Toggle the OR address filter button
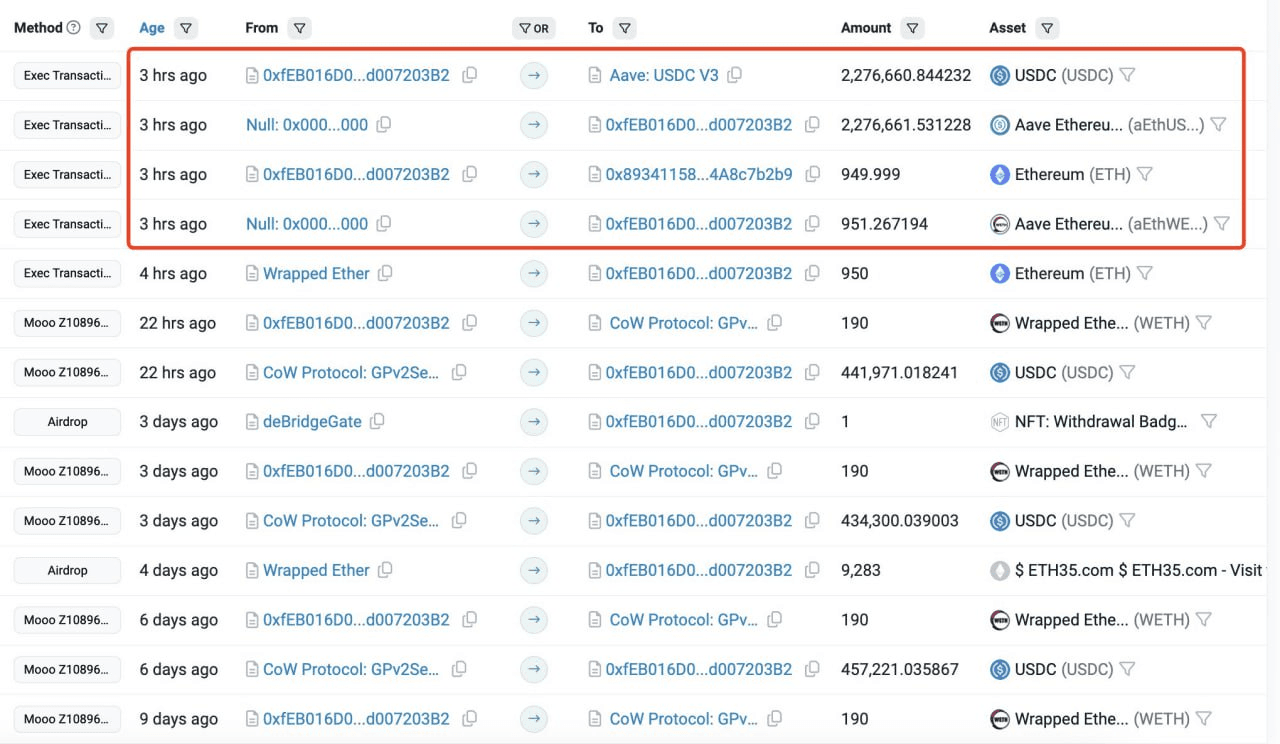The width and height of the screenshot is (1280, 744). click(533, 28)
